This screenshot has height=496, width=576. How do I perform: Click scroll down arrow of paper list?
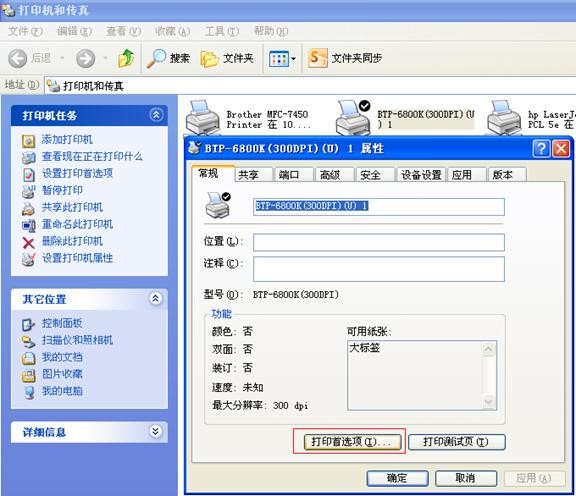[x=489, y=402]
